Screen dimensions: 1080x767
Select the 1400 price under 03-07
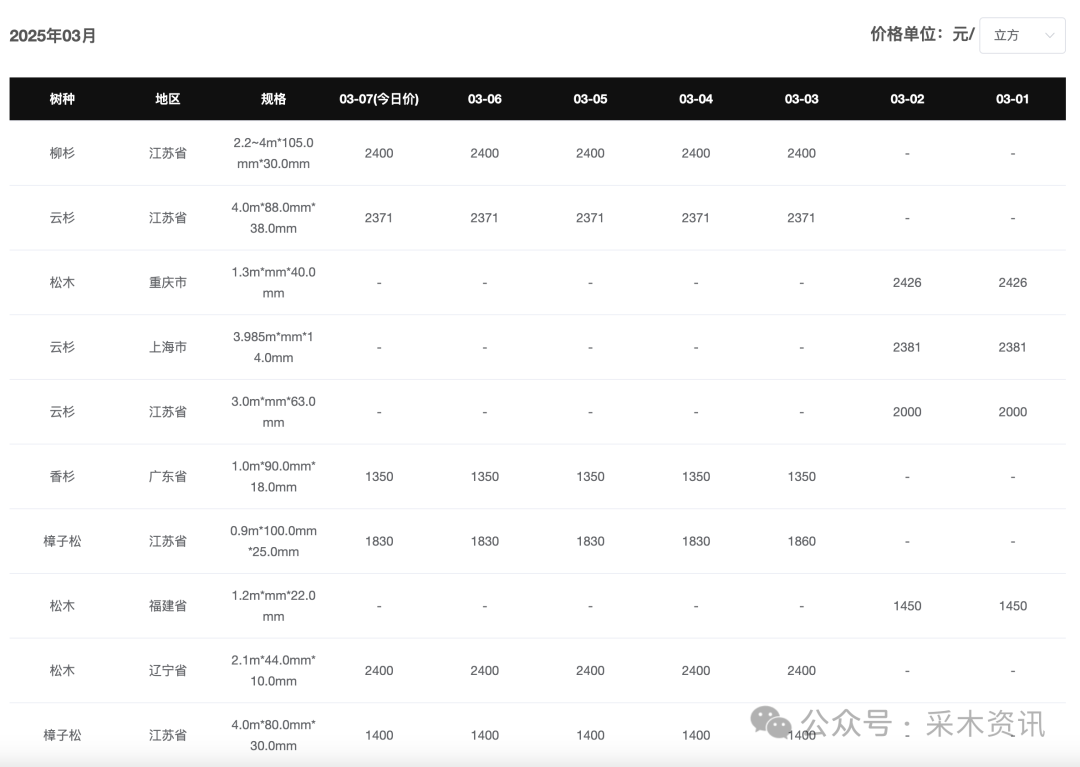(379, 735)
